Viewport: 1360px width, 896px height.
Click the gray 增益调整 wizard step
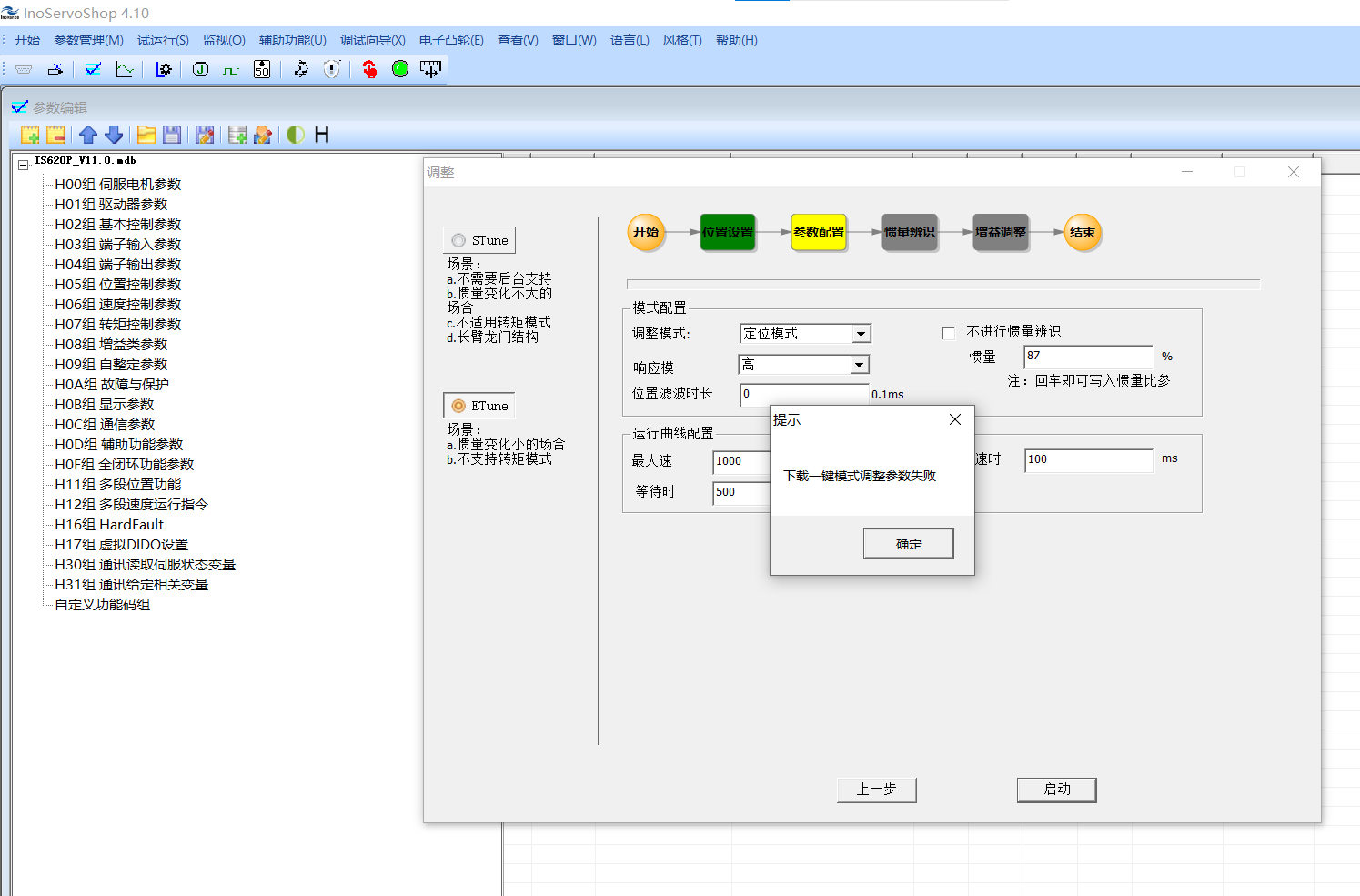pyautogui.click(x=1001, y=232)
